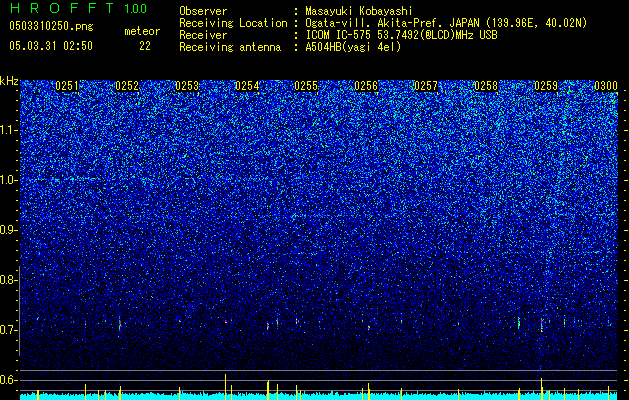Click the date stamp 05.03.31 02:50
Screen dimensions: 629x400
click(x=51, y=46)
